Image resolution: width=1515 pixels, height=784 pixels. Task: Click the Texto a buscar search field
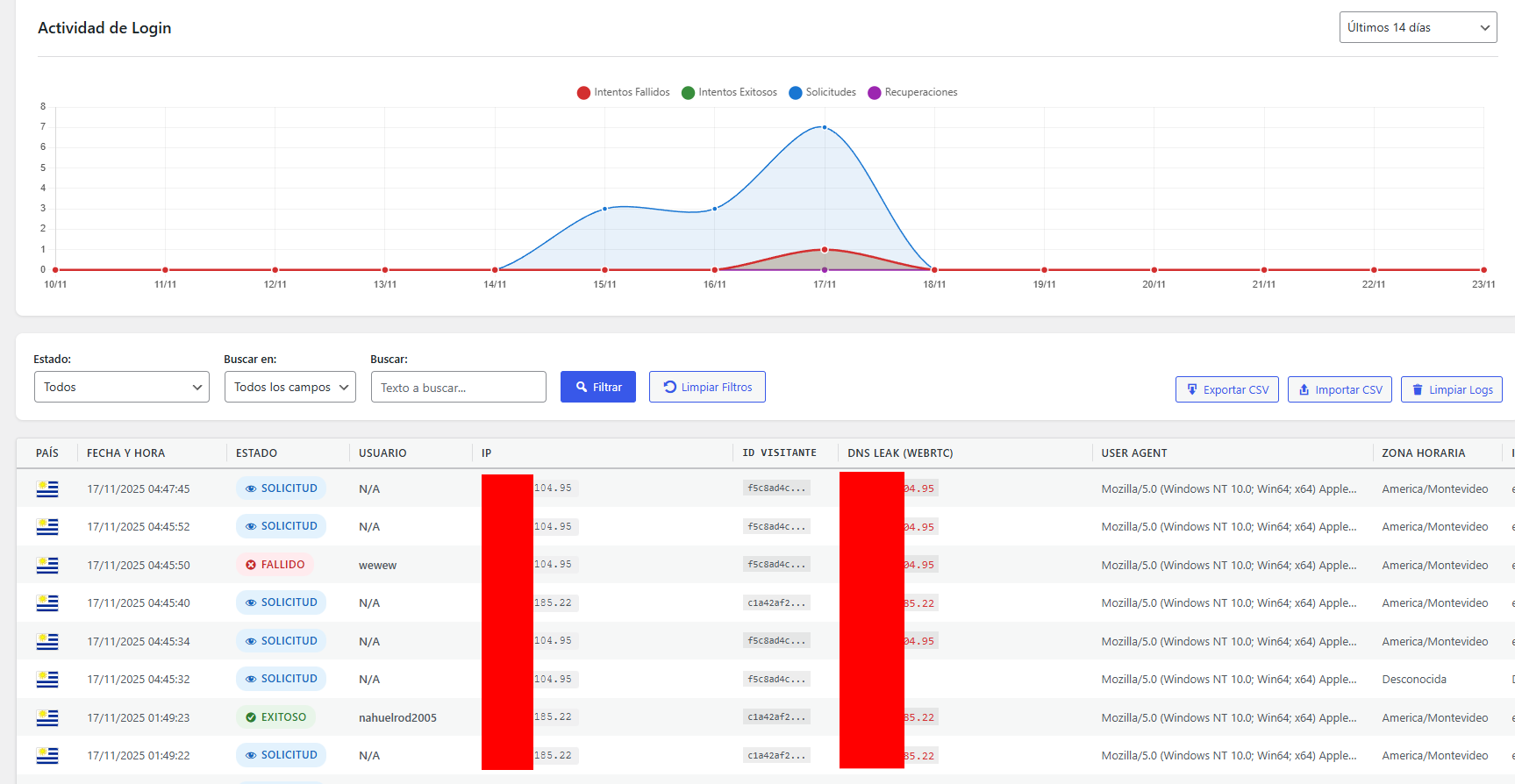pos(458,387)
